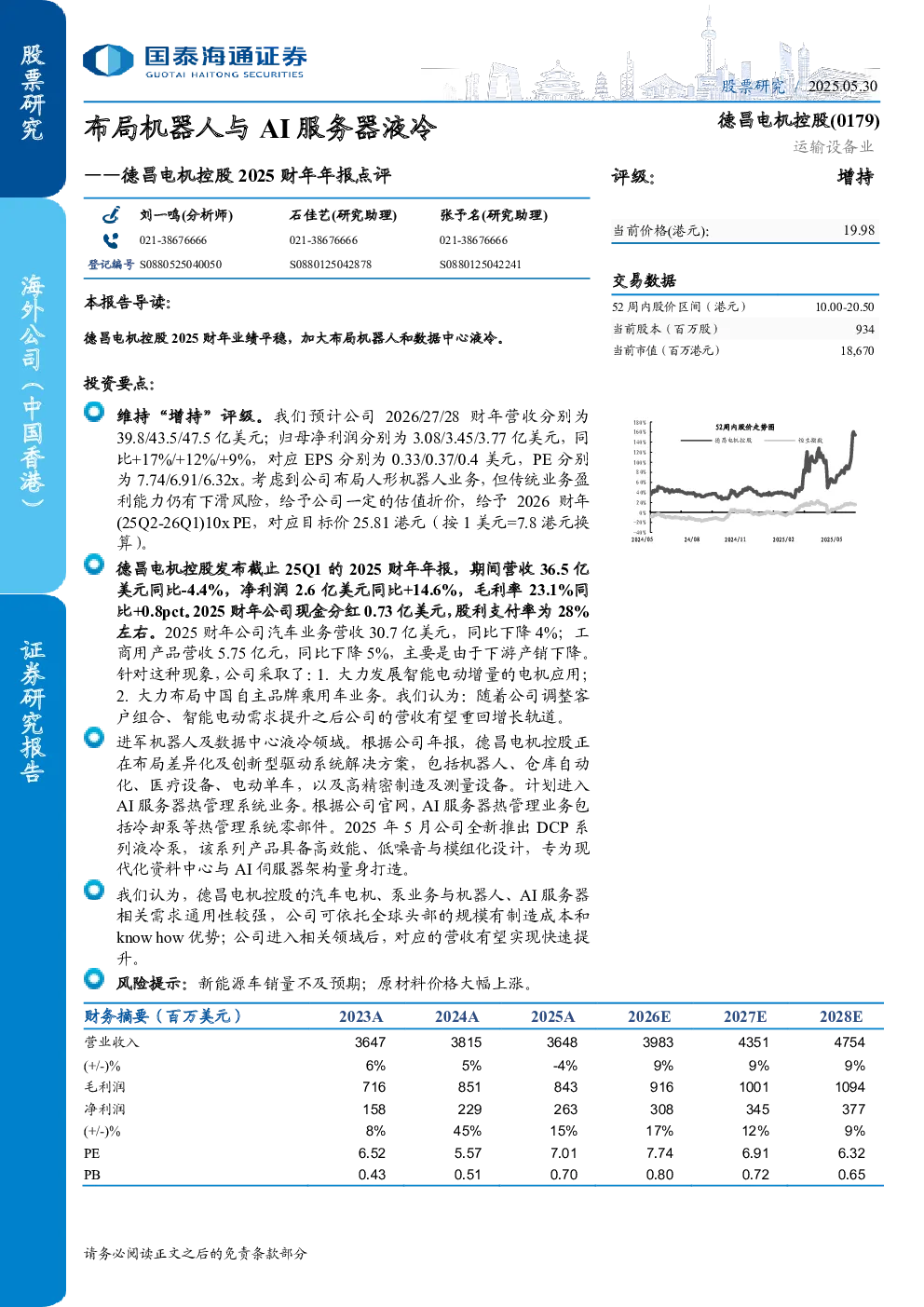Click the industry label 运输设备业
The image size is (924, 1307).
[x=834, y=146]
